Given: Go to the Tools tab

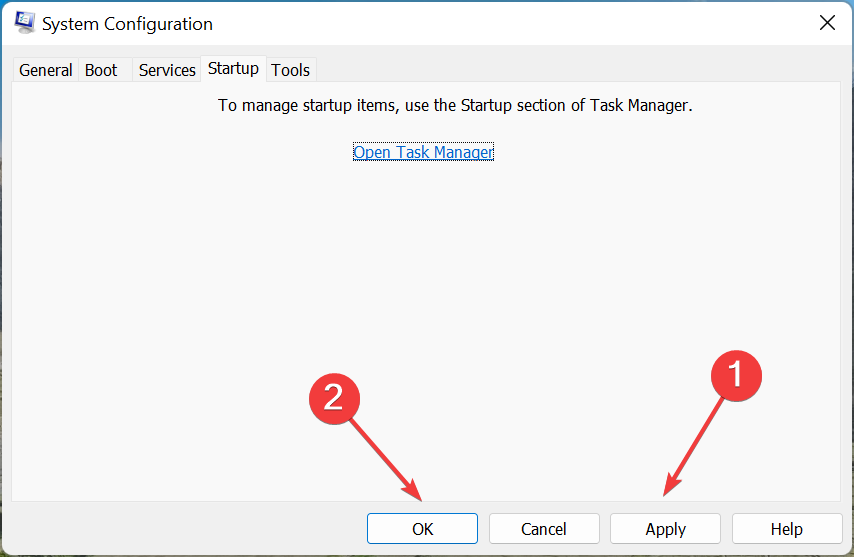Looking at the screenshot, I should coord(291,70).
